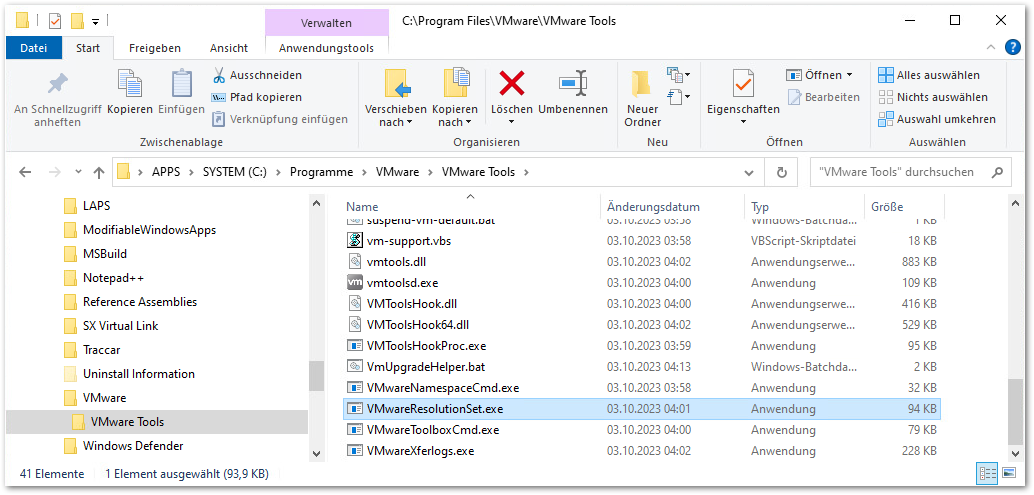
Task: Click SYSTEM (C:) in address bar
Action: (236, 173)
